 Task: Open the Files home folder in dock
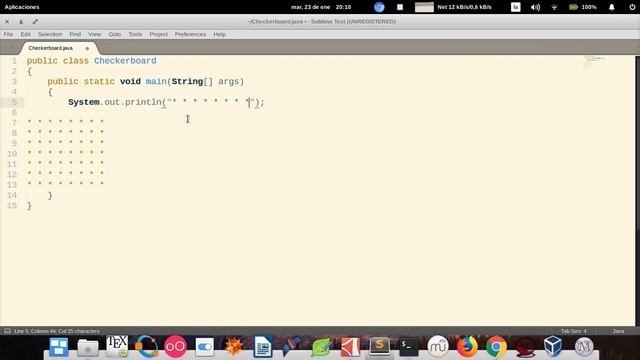pyautogui.click(x=88, y=348)
